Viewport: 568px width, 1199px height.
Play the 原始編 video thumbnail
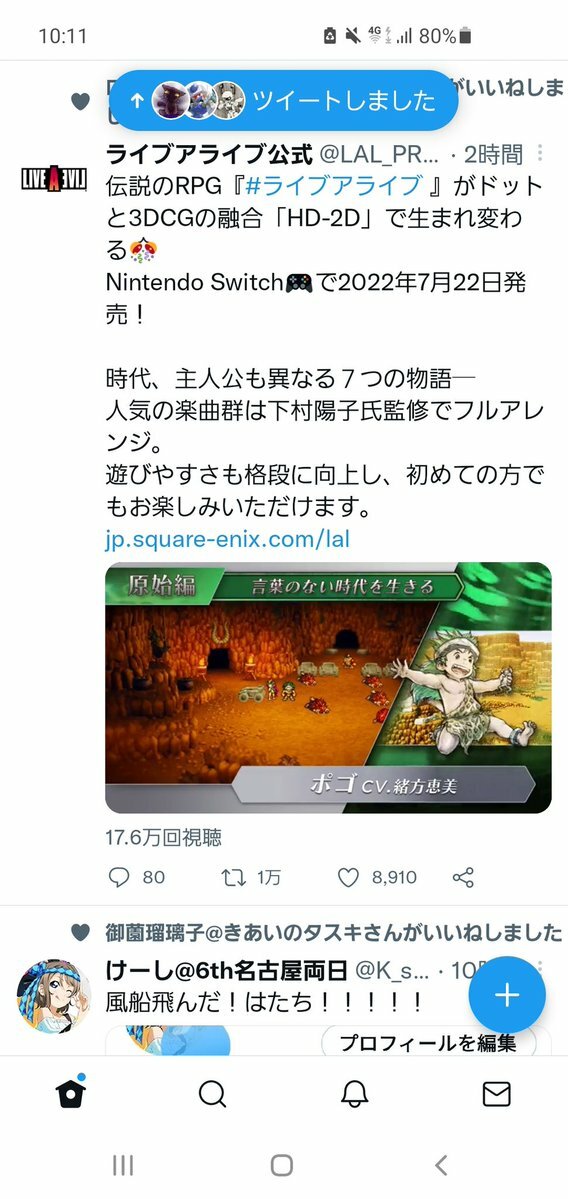point(328,687)
